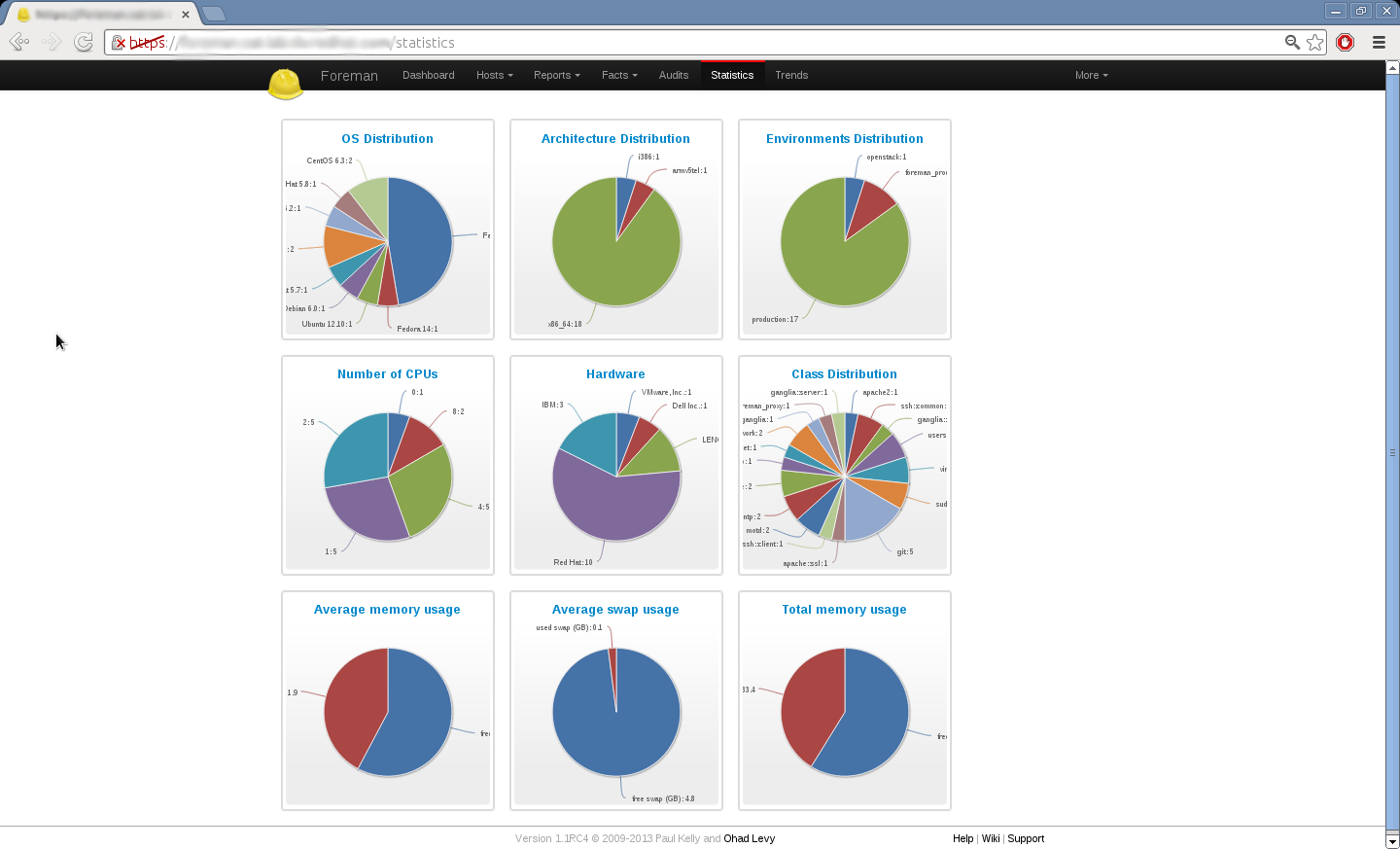Click the Ohad Levy footer link
Screen dimensions: 1400x849
[x=749, y=838]
